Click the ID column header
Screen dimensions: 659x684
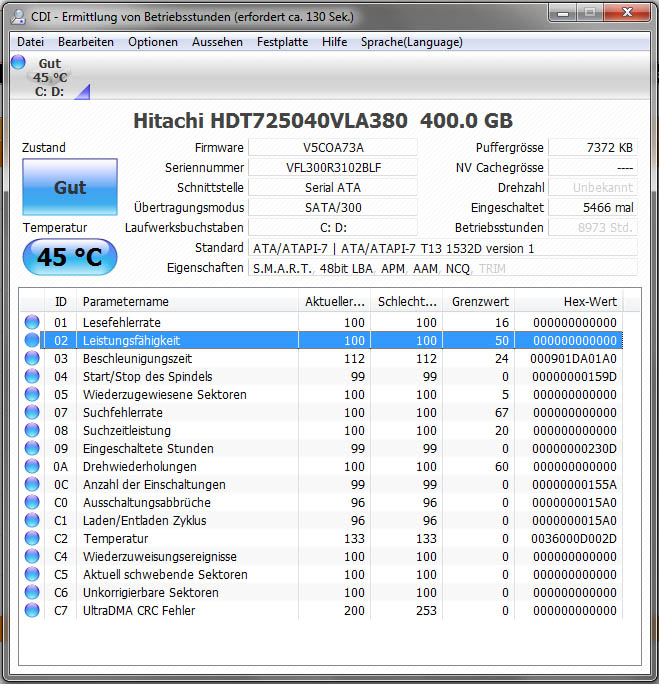click(x=61, y=301)
